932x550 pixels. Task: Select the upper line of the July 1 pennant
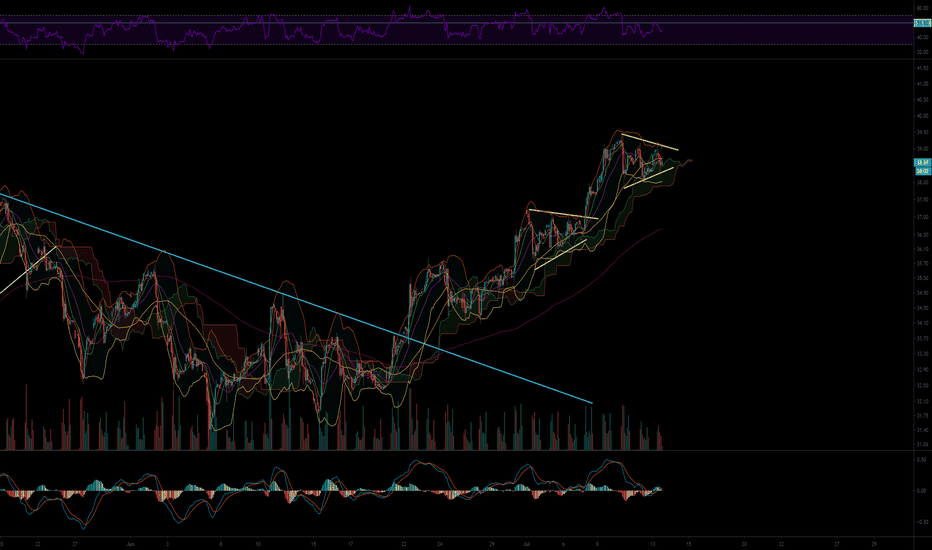563,214
